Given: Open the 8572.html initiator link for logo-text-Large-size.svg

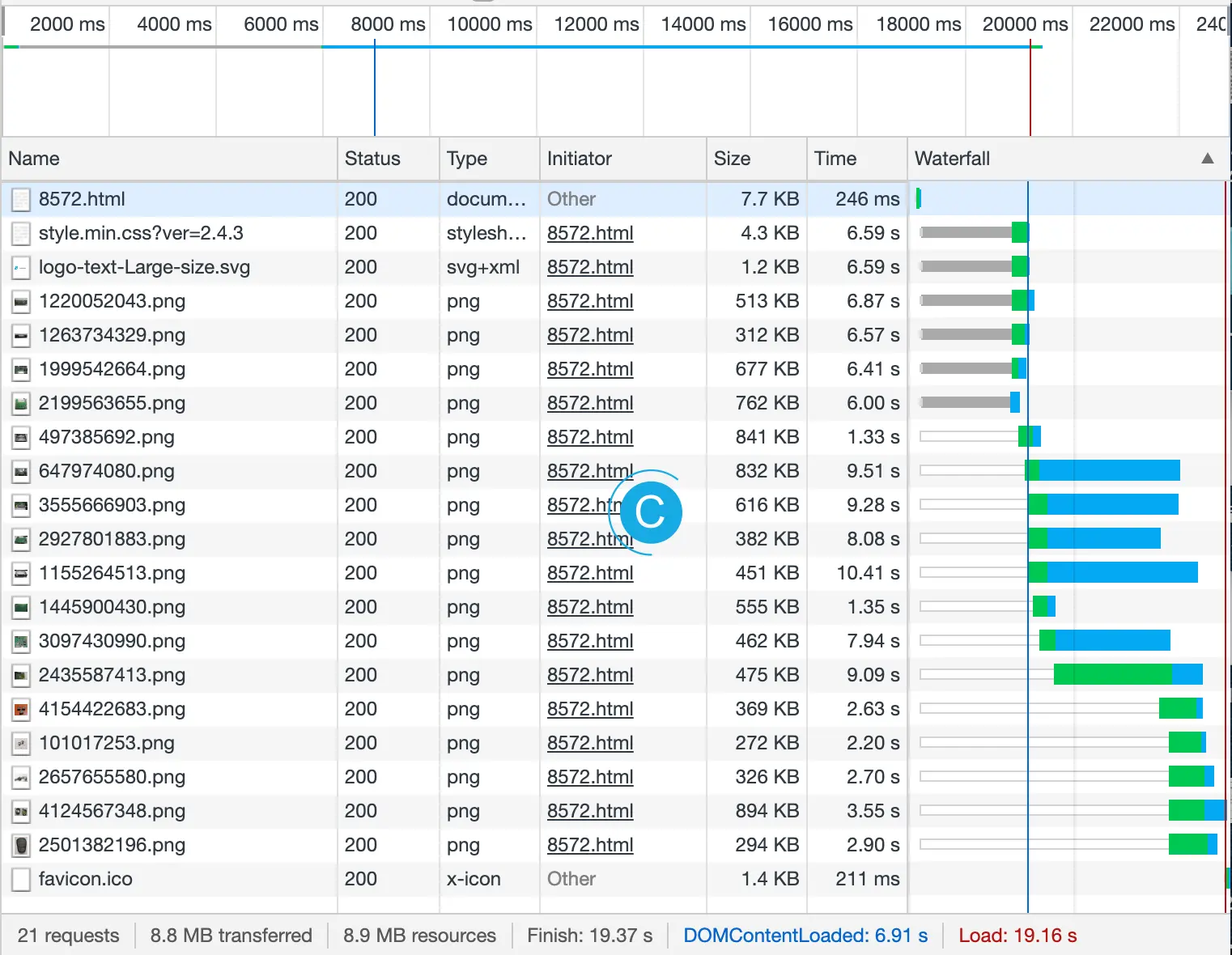Looking at the screenshot, I should pyautogui.click(x=590, y=267).
